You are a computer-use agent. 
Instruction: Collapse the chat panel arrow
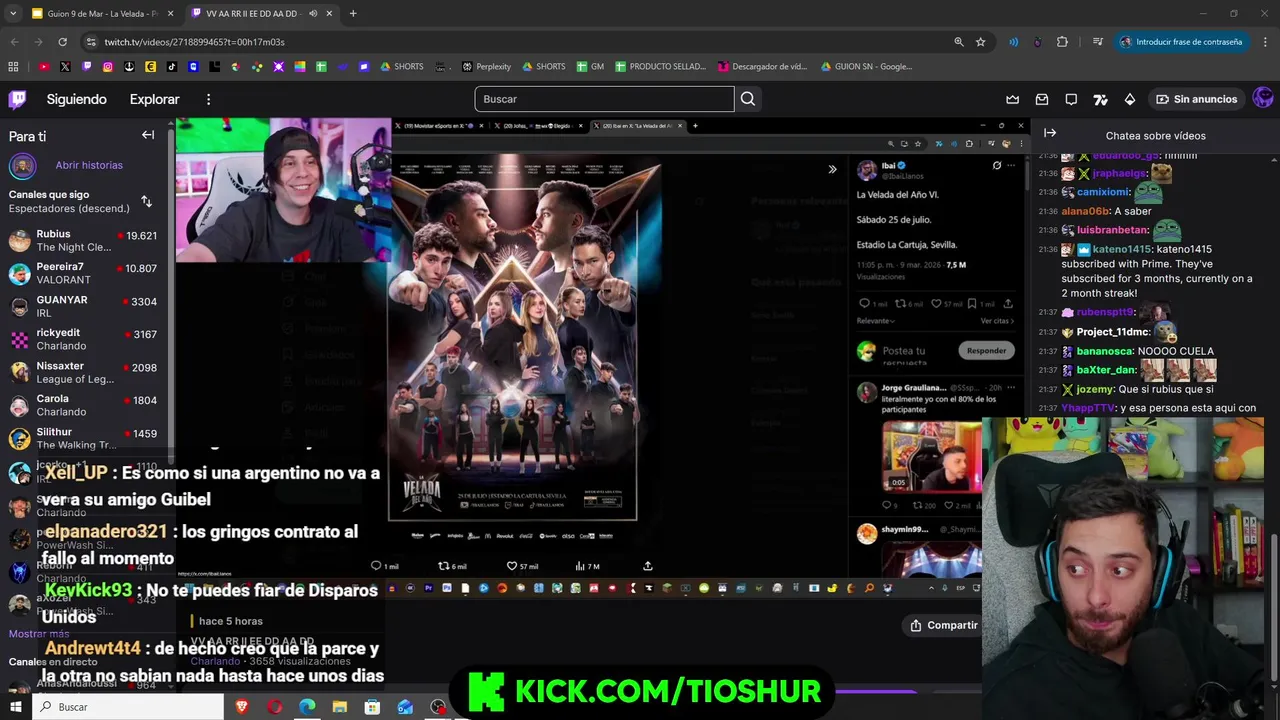(x=1050, y=133)
